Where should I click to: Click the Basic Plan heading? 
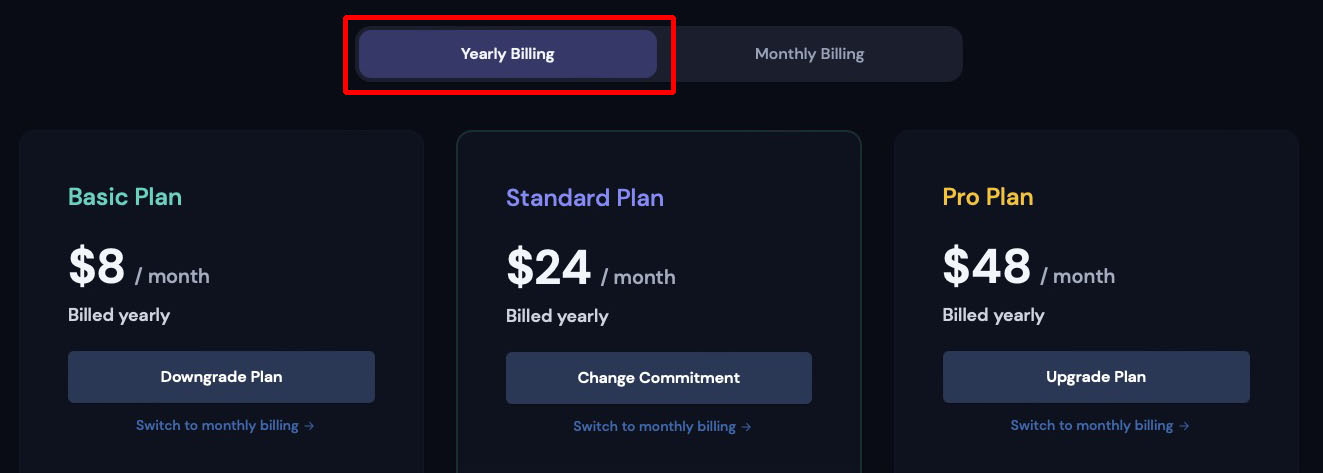[x=125, y=196]
